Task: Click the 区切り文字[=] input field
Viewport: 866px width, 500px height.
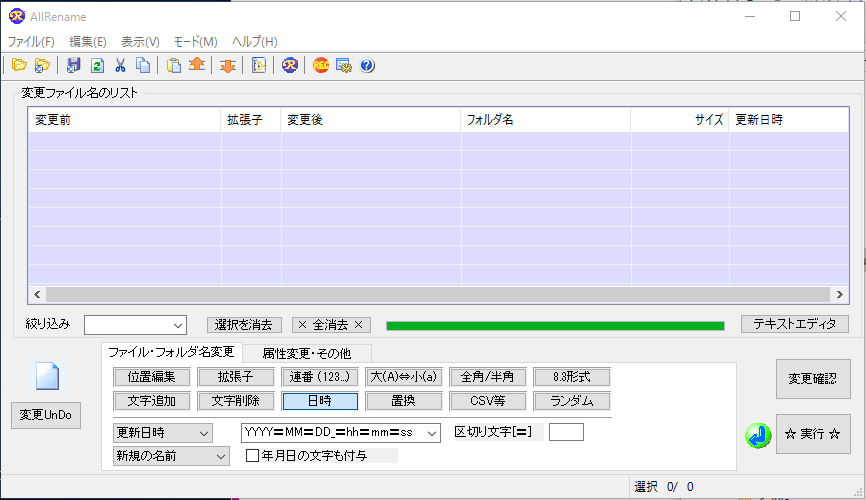Action: [x=566, y=432]
